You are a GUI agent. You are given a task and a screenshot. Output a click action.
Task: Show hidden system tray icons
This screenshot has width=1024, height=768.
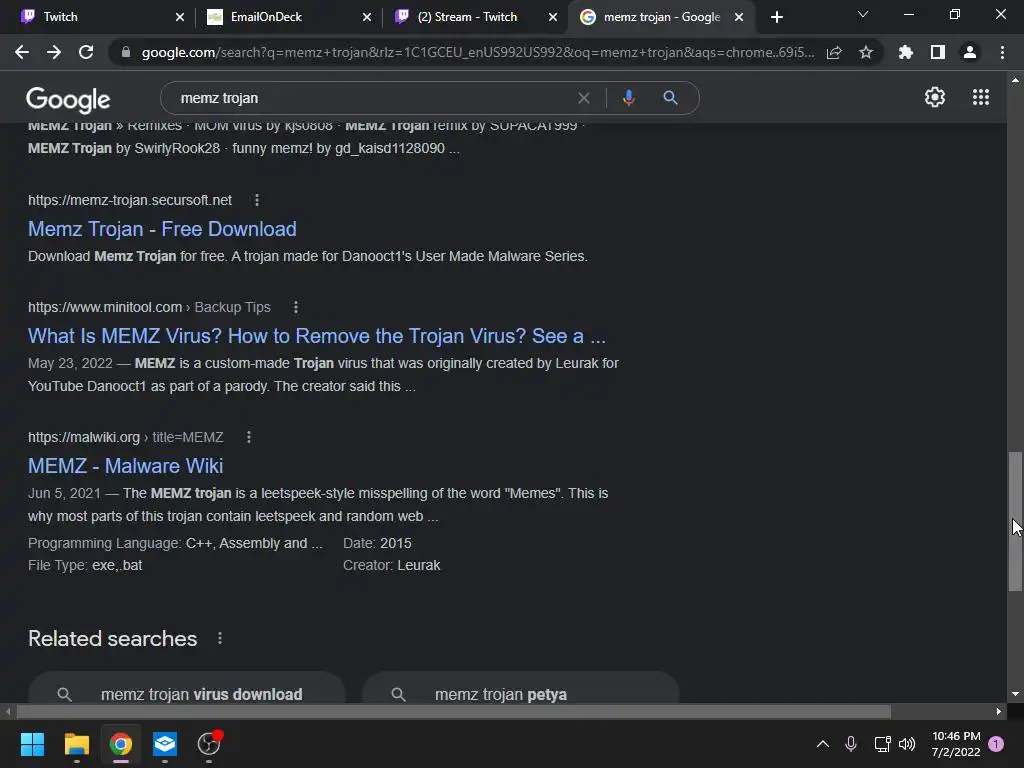[x=823, y=744]
